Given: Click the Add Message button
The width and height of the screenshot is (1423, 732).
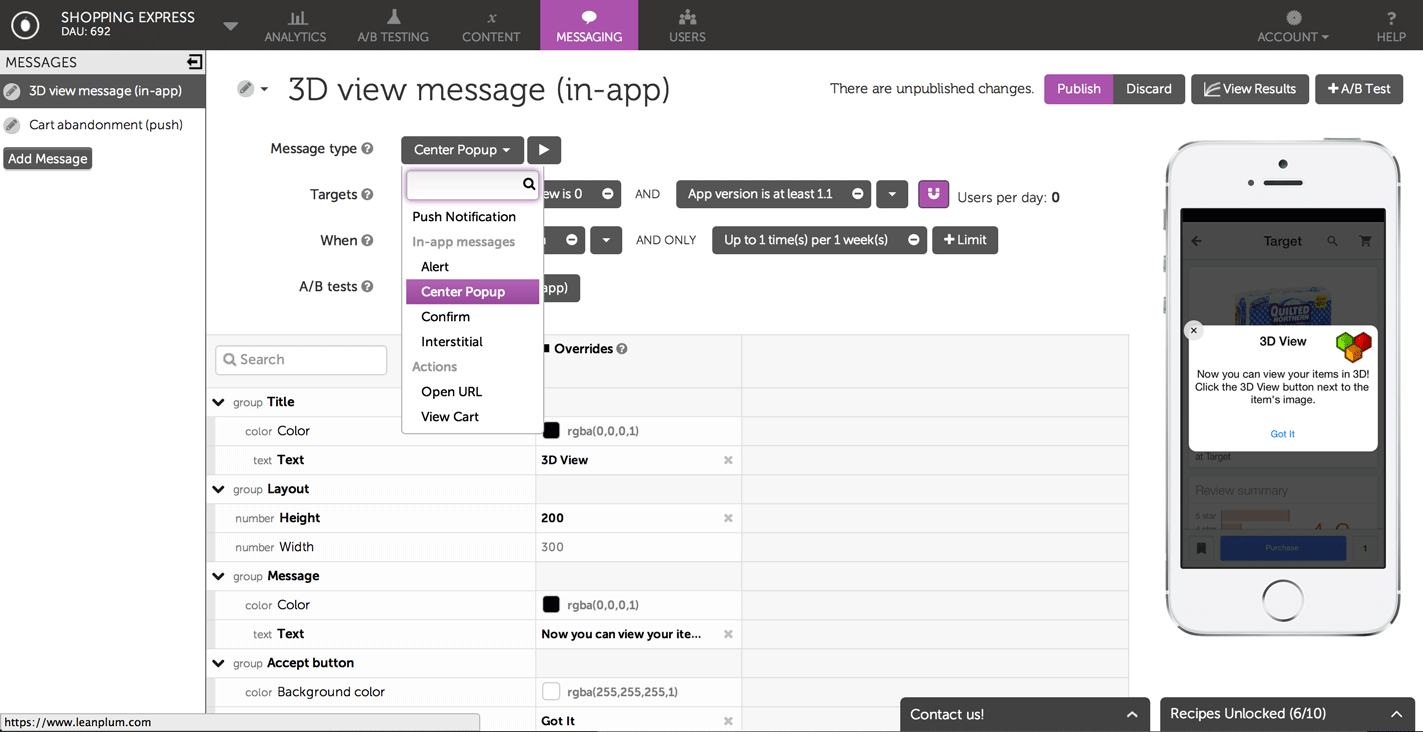Looking at the screenshot, I should point(48,159).
